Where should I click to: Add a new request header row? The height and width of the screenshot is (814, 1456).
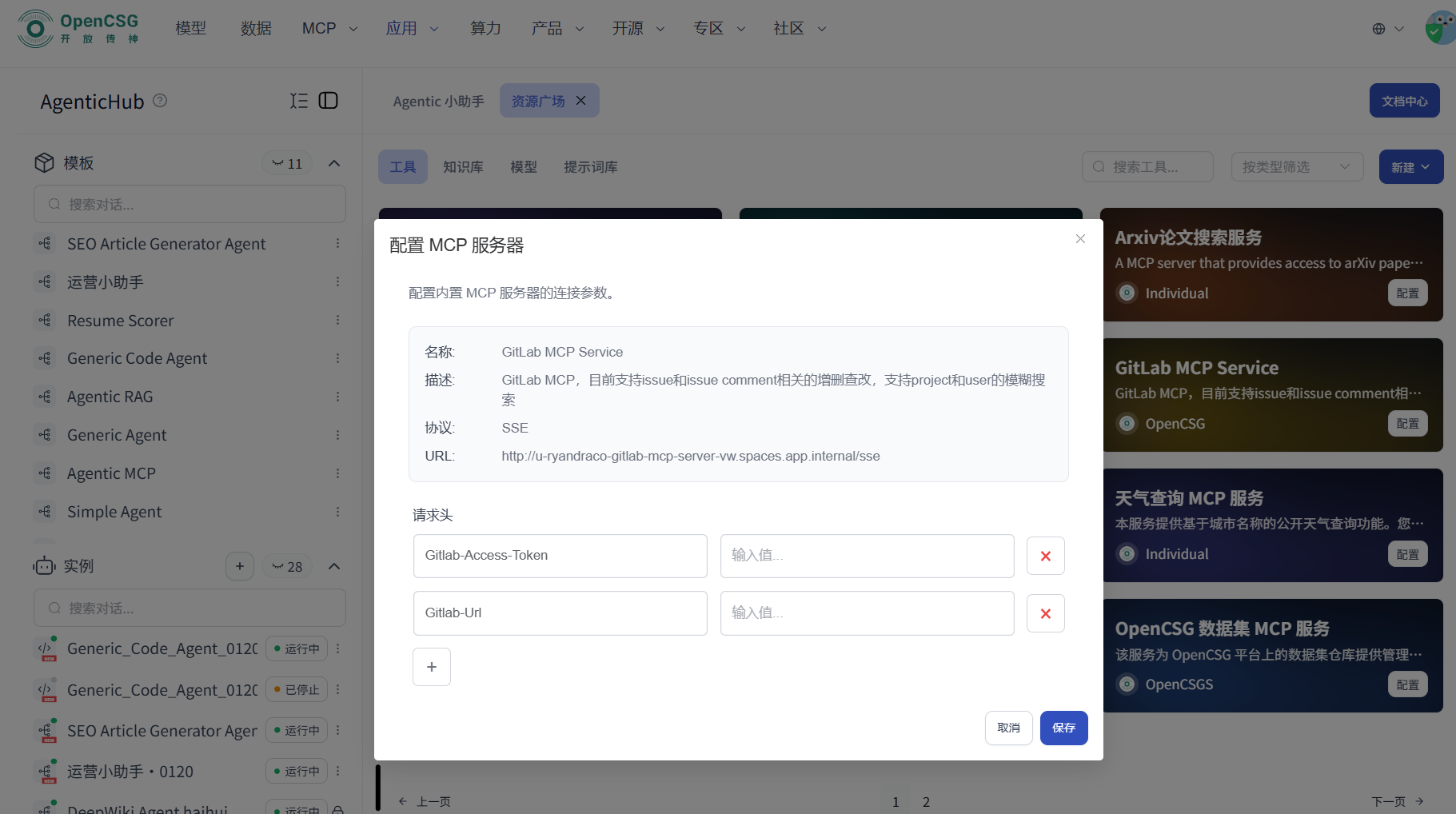click(x=431, y=667)
